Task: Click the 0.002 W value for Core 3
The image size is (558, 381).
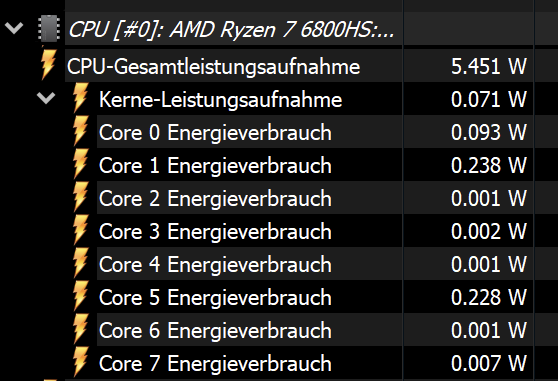Action: tap(489, 232)
